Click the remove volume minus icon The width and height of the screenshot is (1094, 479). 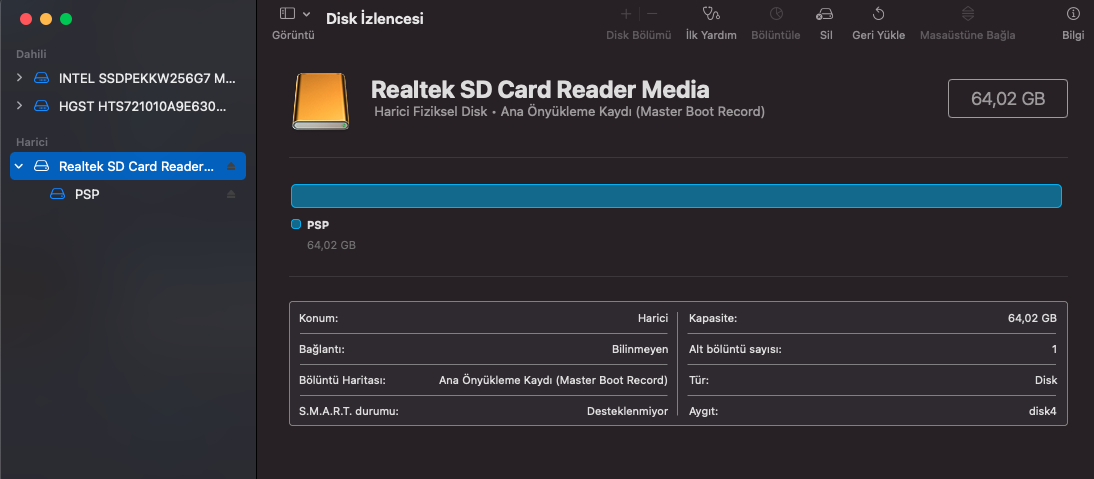point(652,14)
